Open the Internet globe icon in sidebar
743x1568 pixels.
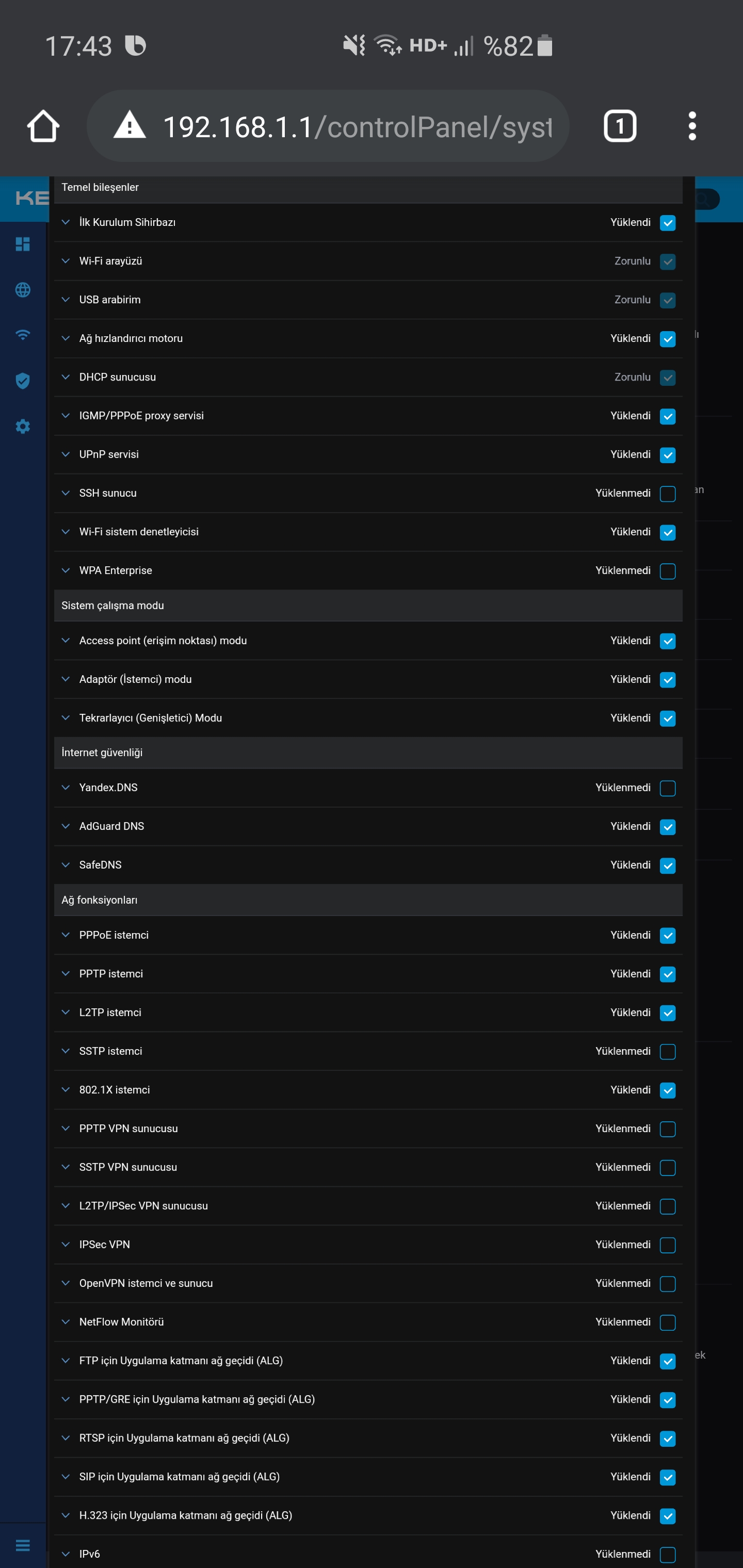(x=23, y=290)
